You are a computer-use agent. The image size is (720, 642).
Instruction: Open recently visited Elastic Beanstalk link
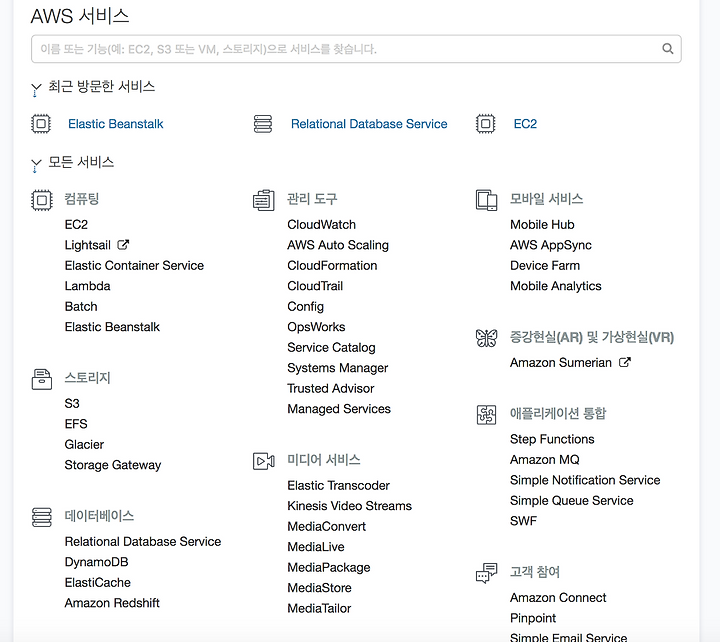[x=116, y=124]
